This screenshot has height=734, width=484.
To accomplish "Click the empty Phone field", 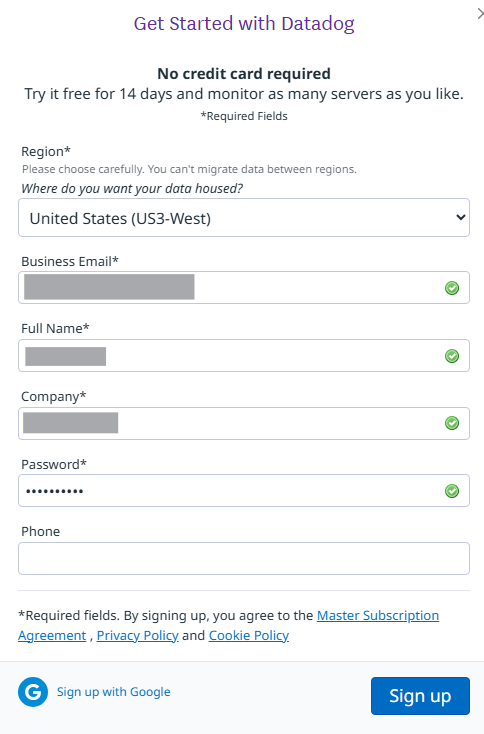I will point(244,558).
